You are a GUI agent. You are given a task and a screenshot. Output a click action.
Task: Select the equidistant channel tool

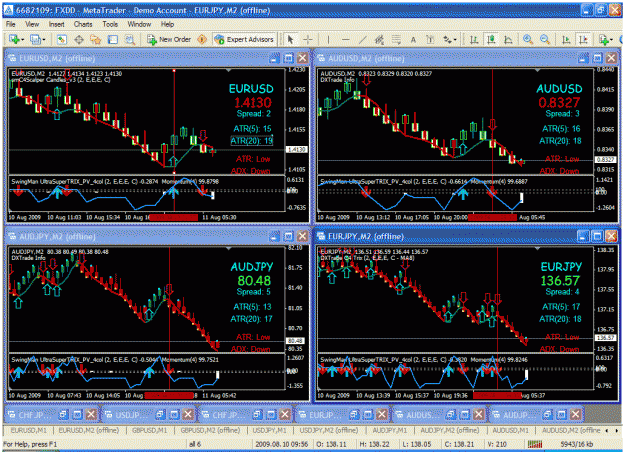point(379,39)
